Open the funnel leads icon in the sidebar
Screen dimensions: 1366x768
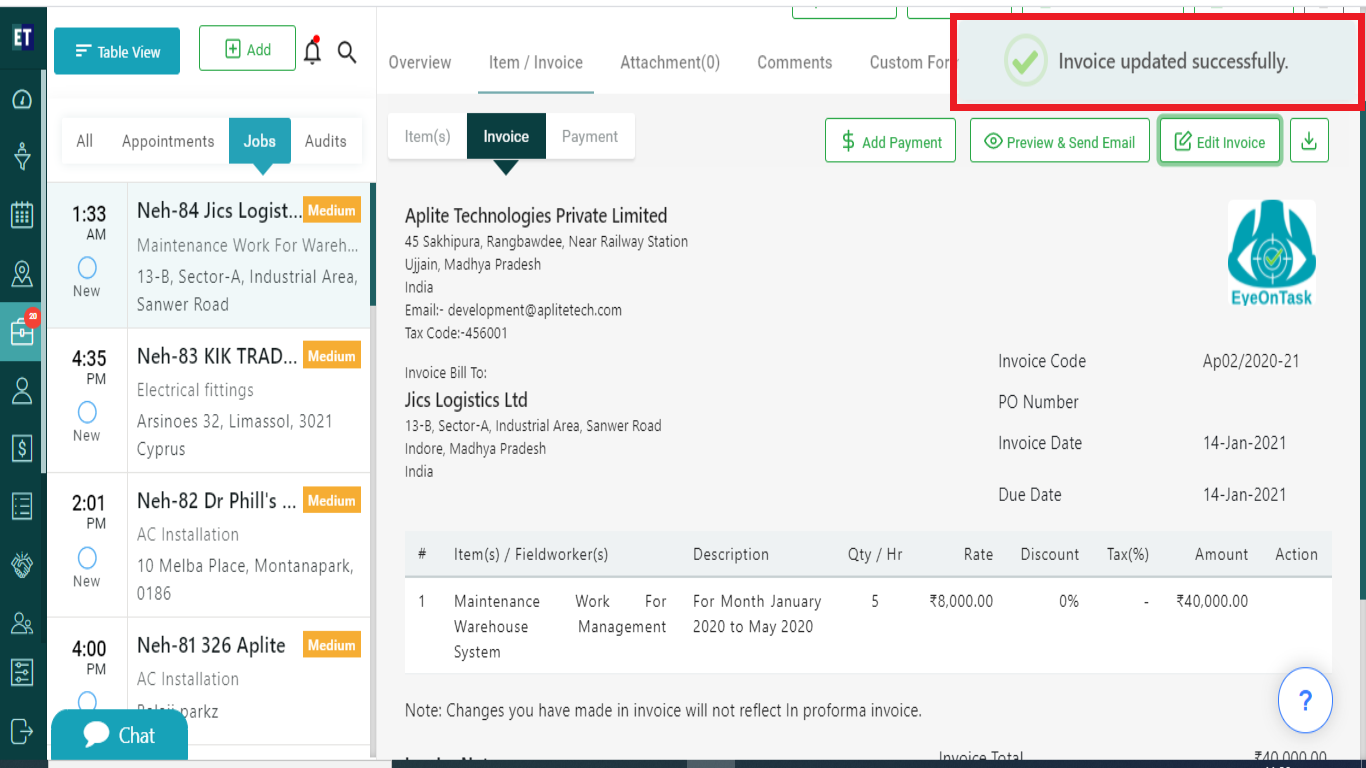pyautogui.click(x=22, y=156)
